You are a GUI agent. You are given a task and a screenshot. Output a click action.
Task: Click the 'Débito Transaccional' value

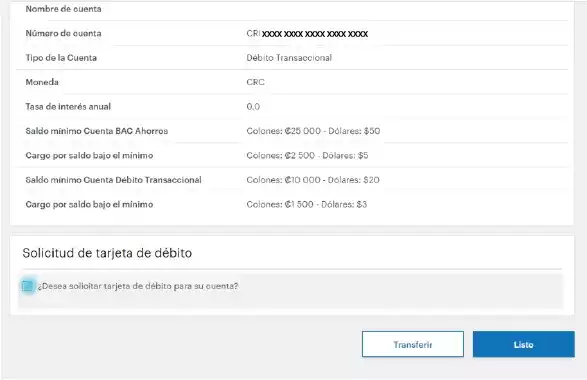pyautogui.click(x=289, y=58)
